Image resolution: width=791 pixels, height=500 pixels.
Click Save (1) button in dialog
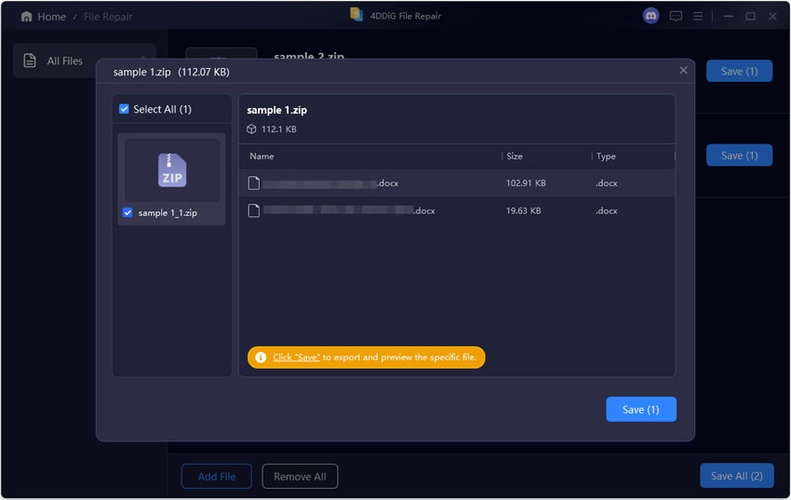(x=641, y=409)
